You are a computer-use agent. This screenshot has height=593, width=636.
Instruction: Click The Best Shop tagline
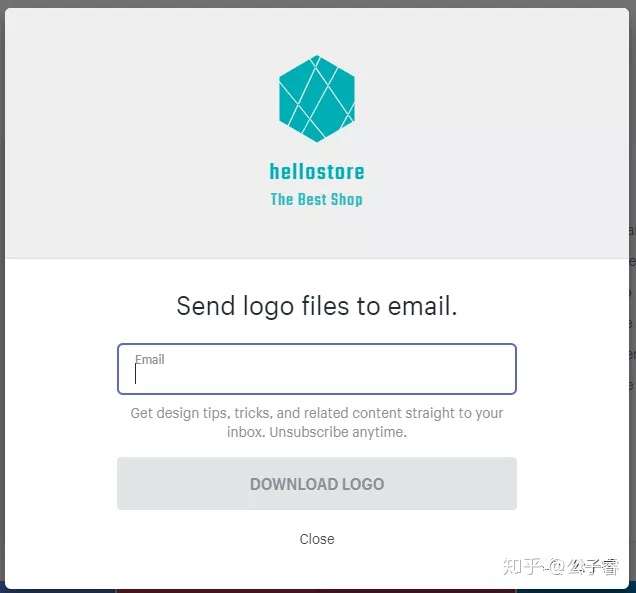(x=316, y=199)
